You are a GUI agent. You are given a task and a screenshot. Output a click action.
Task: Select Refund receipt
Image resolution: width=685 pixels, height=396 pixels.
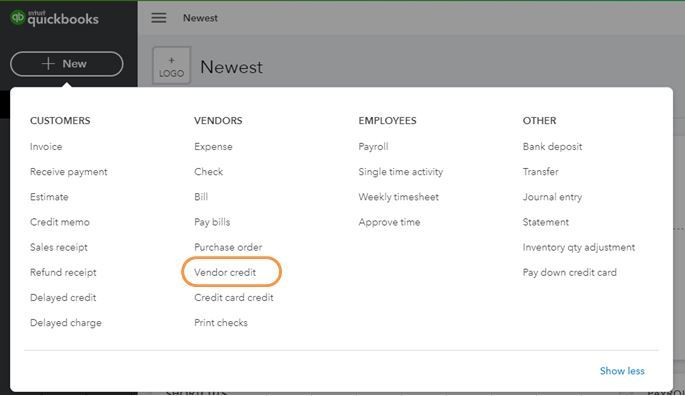point(63,272)
